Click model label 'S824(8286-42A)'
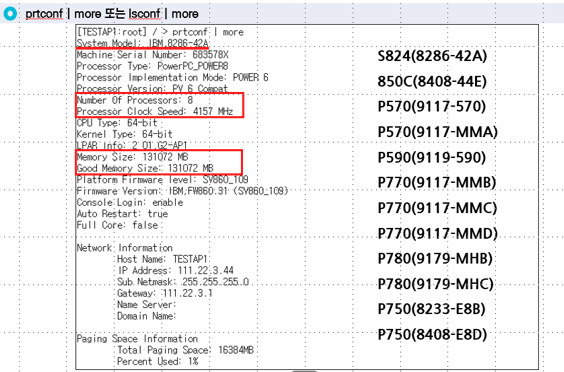564x372 pixels. (x=432, y=56)
